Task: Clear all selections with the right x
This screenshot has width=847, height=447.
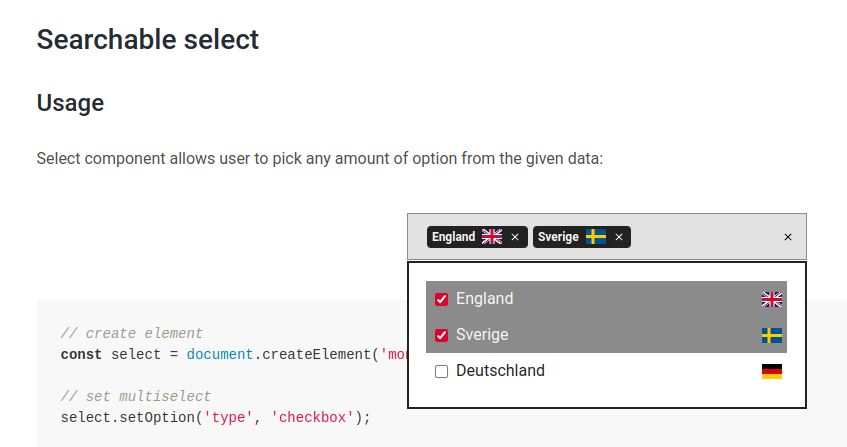Action: [788, 237]
